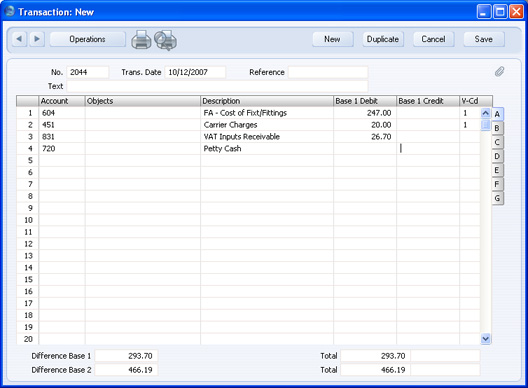Viewport: 528px width, 388px height.
Task: Click the New button
Action: (333, 39)
